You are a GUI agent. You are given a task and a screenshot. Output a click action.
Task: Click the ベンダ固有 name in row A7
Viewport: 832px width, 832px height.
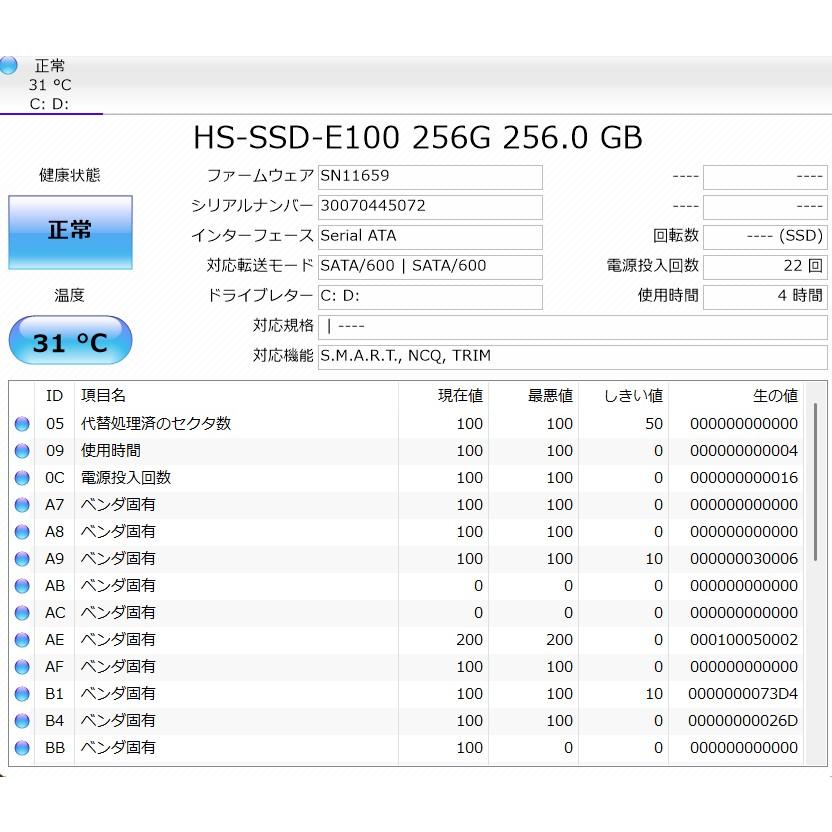pos(118,505)
